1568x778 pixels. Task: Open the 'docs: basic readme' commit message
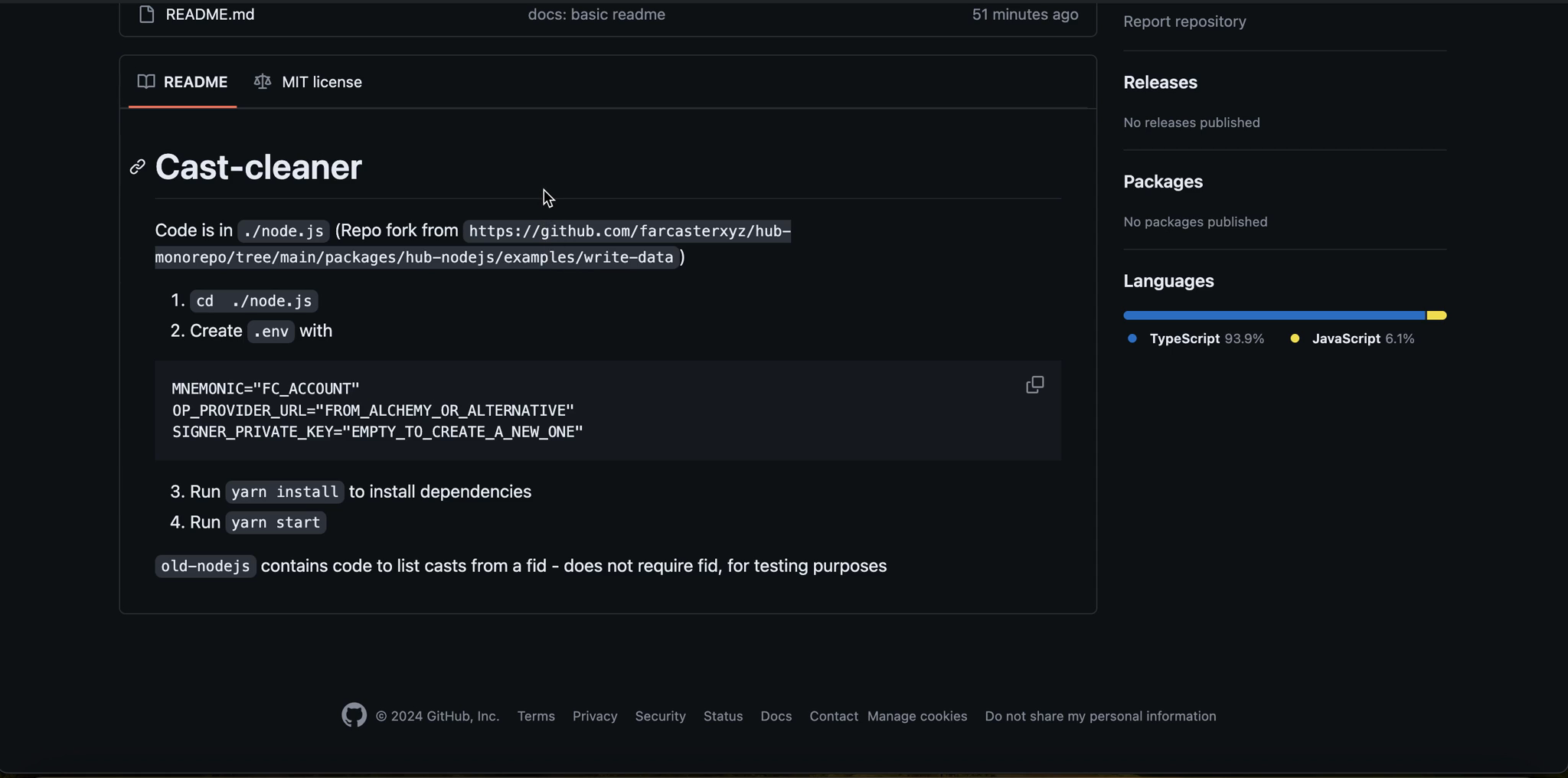(x=596, y=14)
